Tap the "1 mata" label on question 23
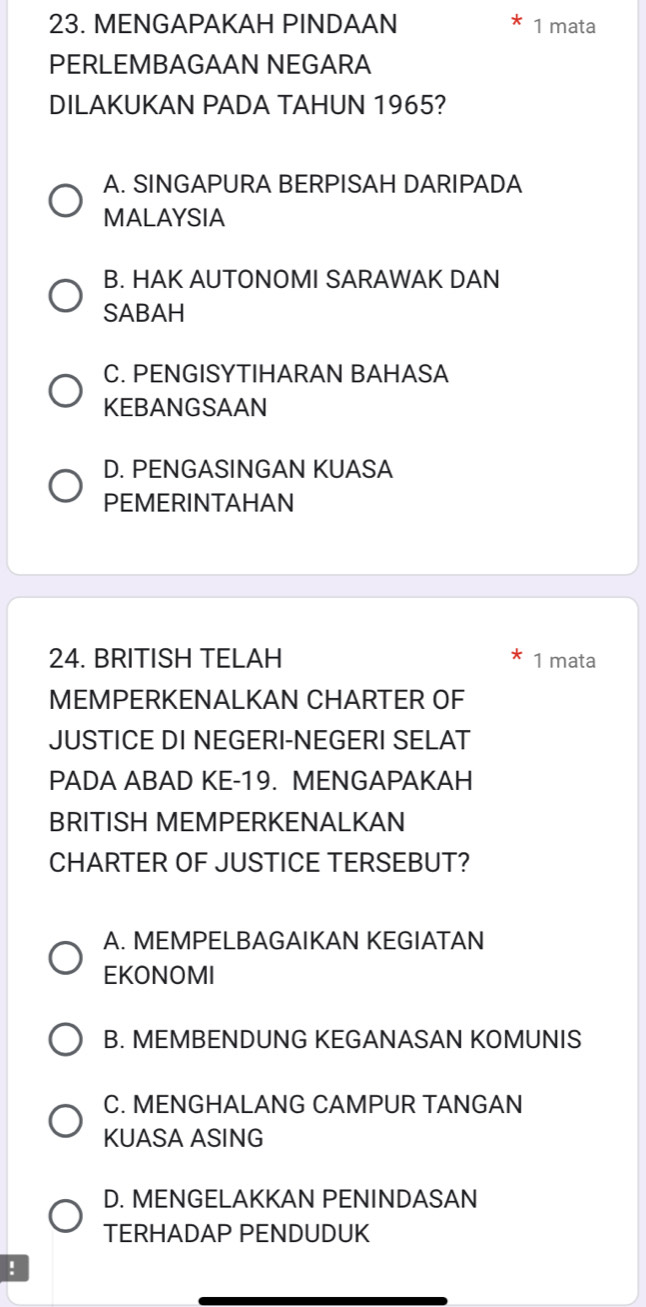 coord(564,27)
